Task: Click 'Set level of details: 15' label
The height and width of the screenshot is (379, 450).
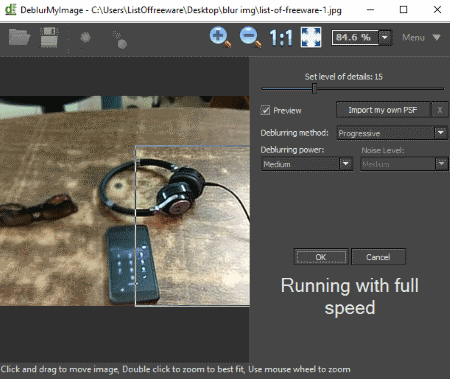Action: [344, 77]
